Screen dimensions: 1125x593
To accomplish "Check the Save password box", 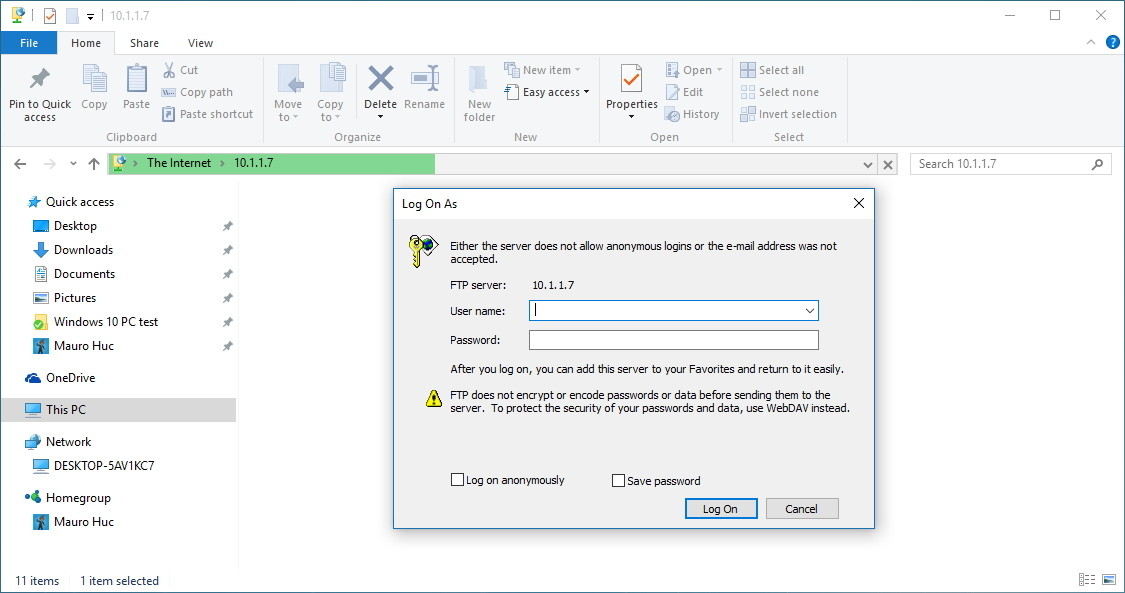I will pyautogui.click(x=618, y=481).
